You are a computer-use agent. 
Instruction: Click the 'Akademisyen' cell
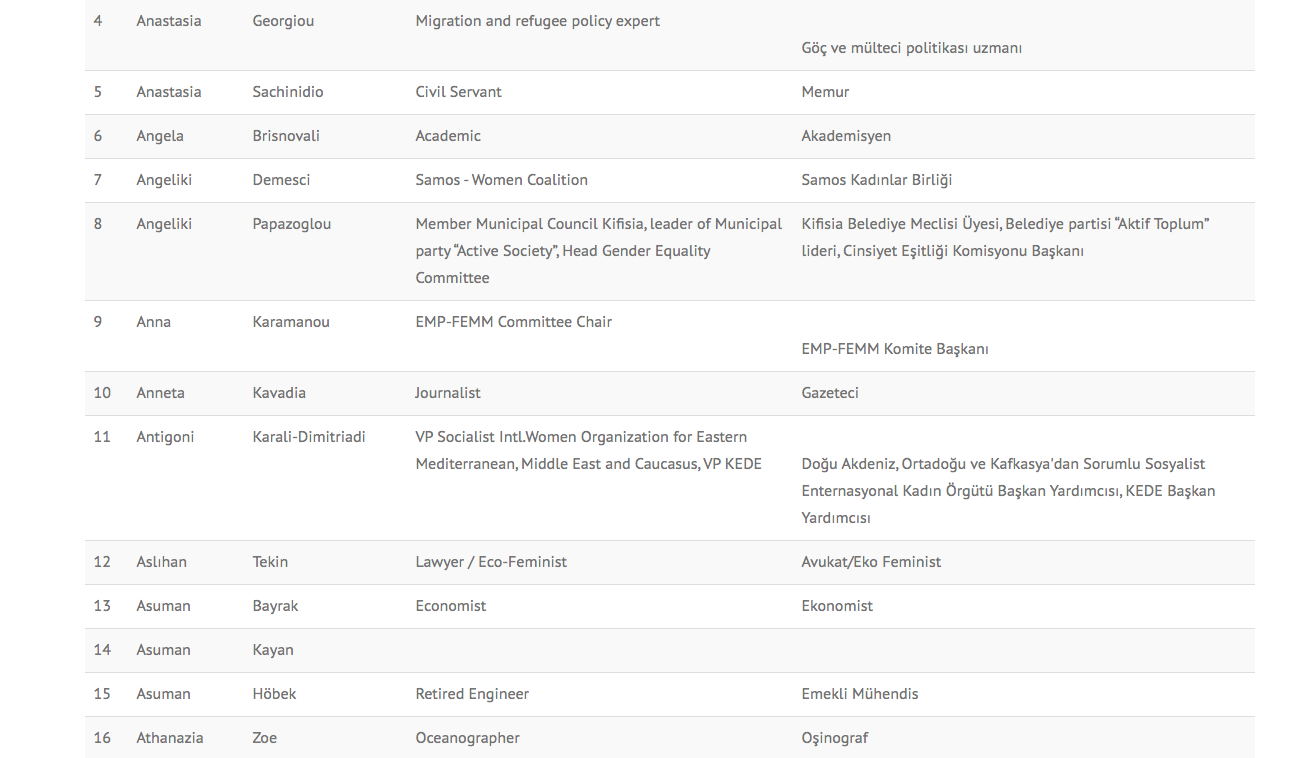coord(845,136)
